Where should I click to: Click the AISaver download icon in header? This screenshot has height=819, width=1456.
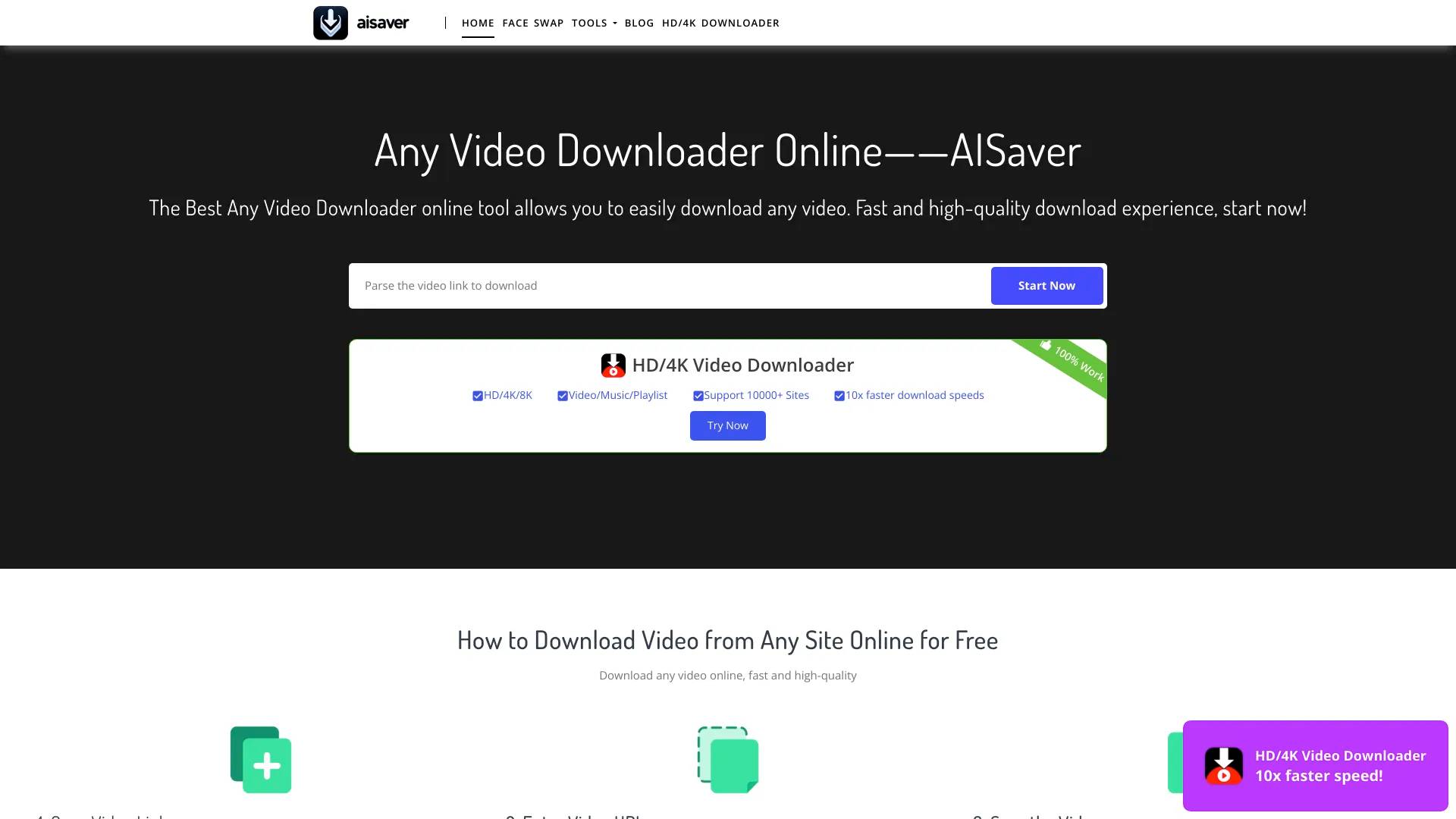pyautogui.click(x=330, y=22)
